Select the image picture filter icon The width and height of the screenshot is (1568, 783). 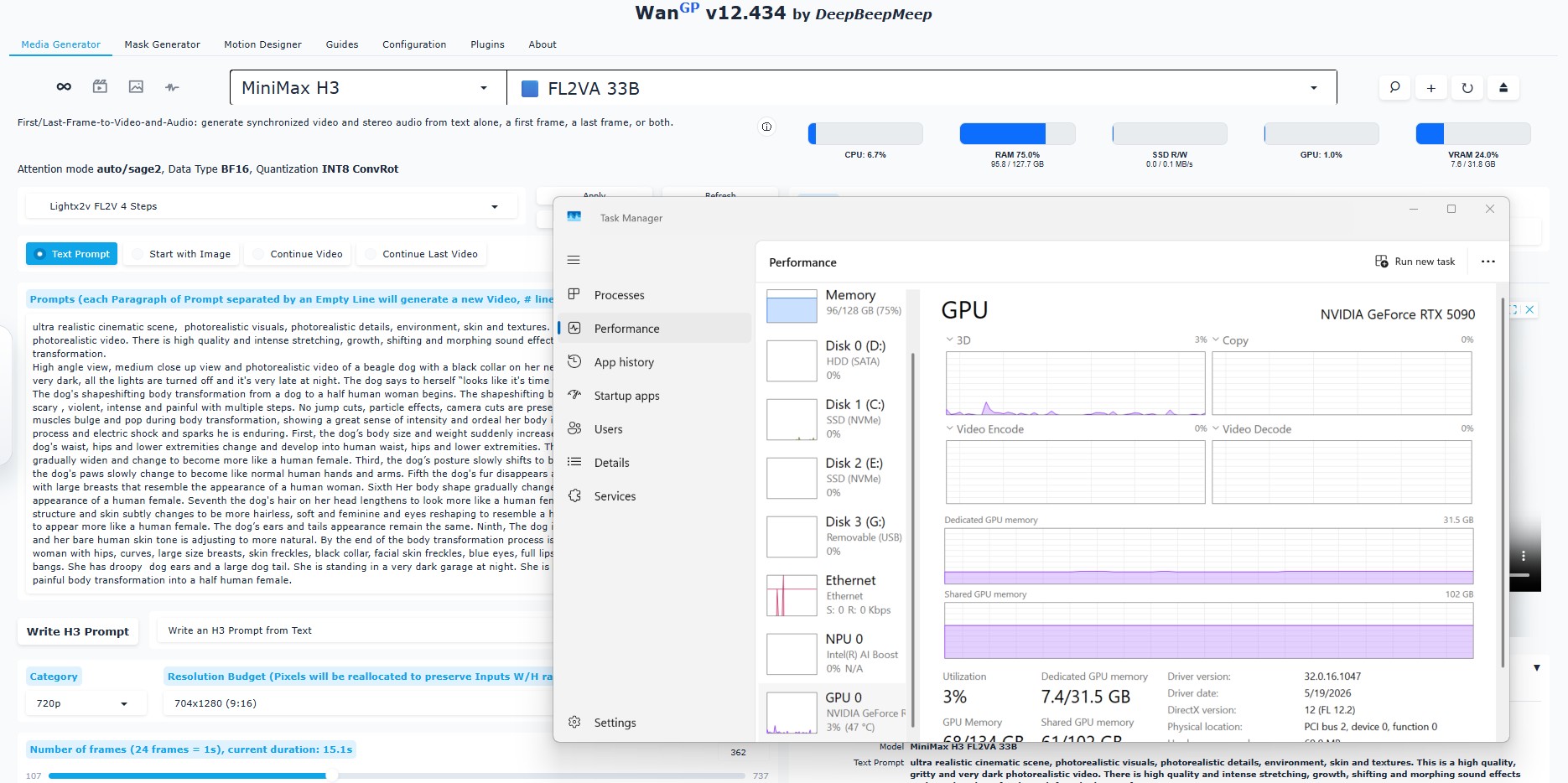(136, 86)
